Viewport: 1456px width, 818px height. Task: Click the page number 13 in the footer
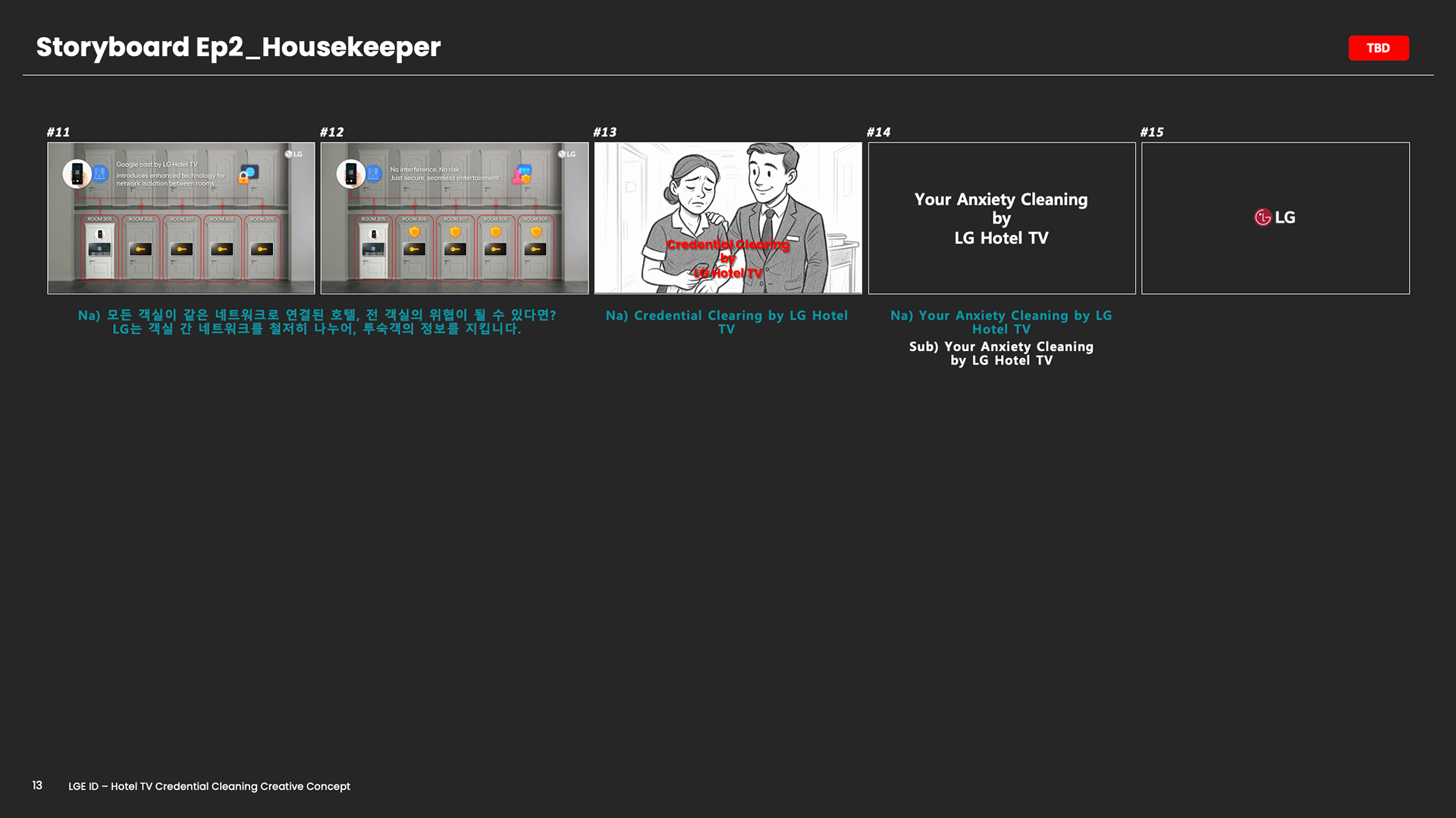[37, 785]
